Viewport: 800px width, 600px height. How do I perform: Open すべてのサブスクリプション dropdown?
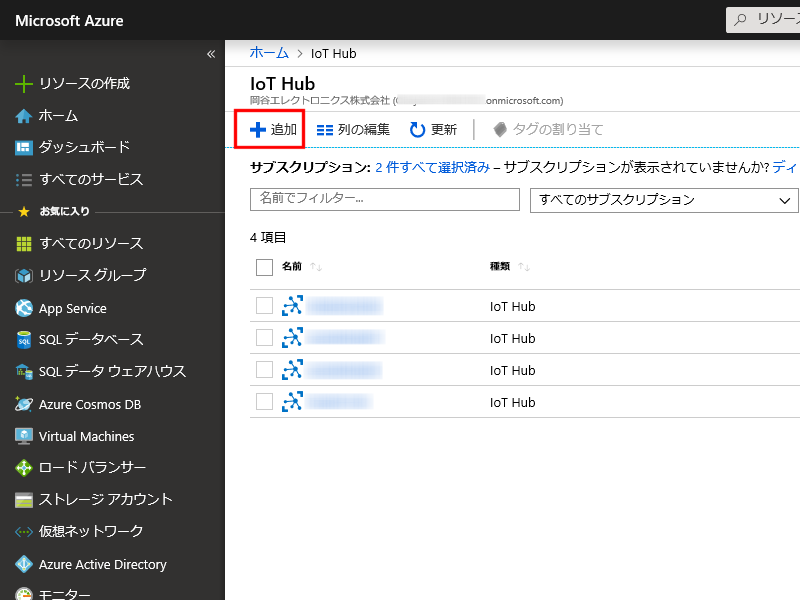664,200
